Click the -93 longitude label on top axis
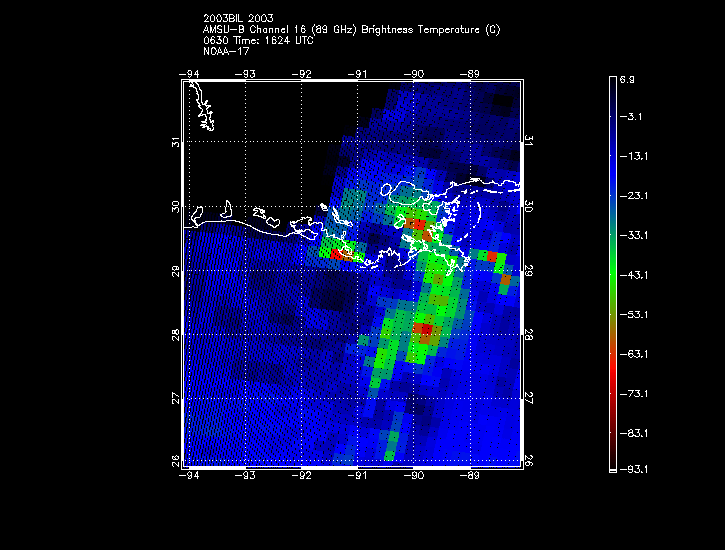Viewport: 725px width, 550px height. (245, 74)
